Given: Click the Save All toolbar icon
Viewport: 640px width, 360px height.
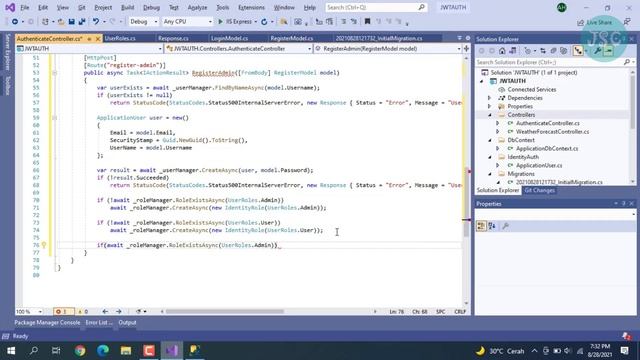Looking at the screenshot, I should pos(82,22).
